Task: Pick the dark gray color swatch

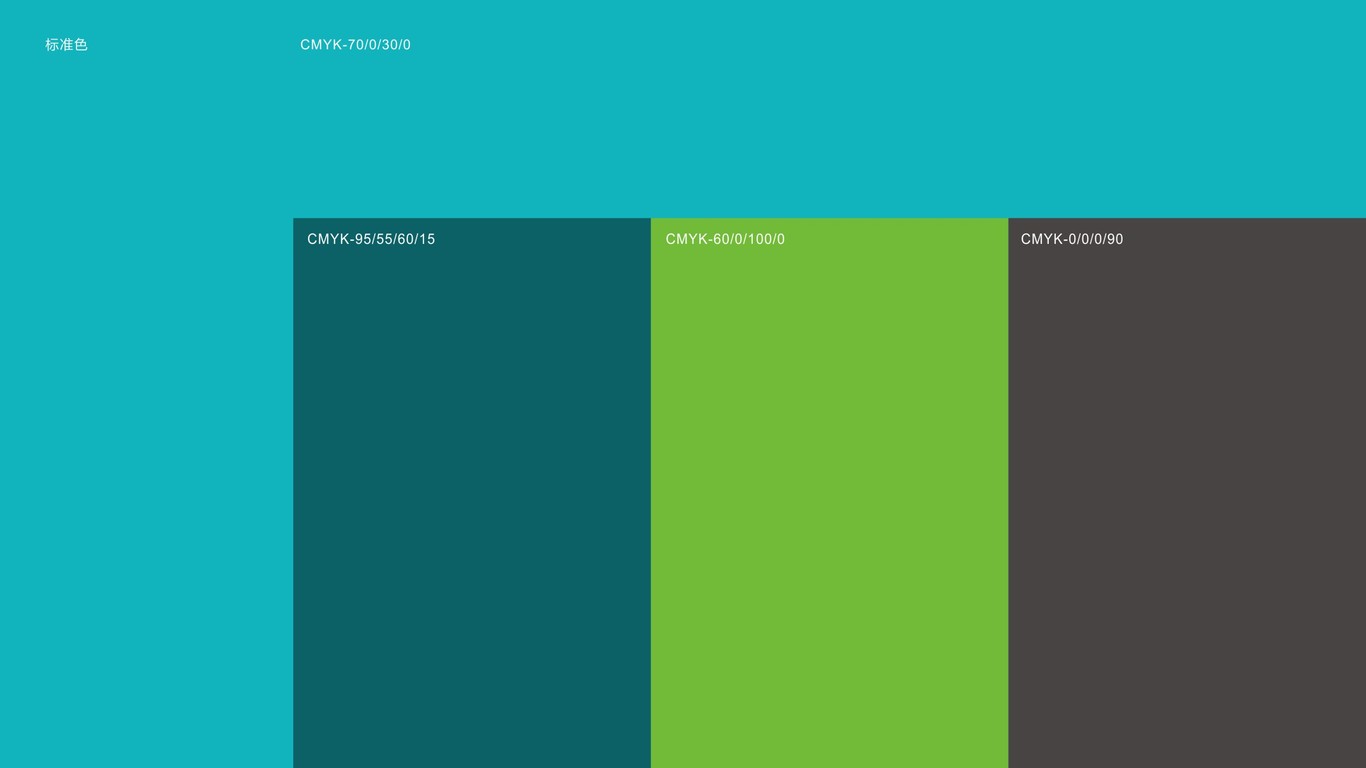Action: click(x=1187, y=493)
